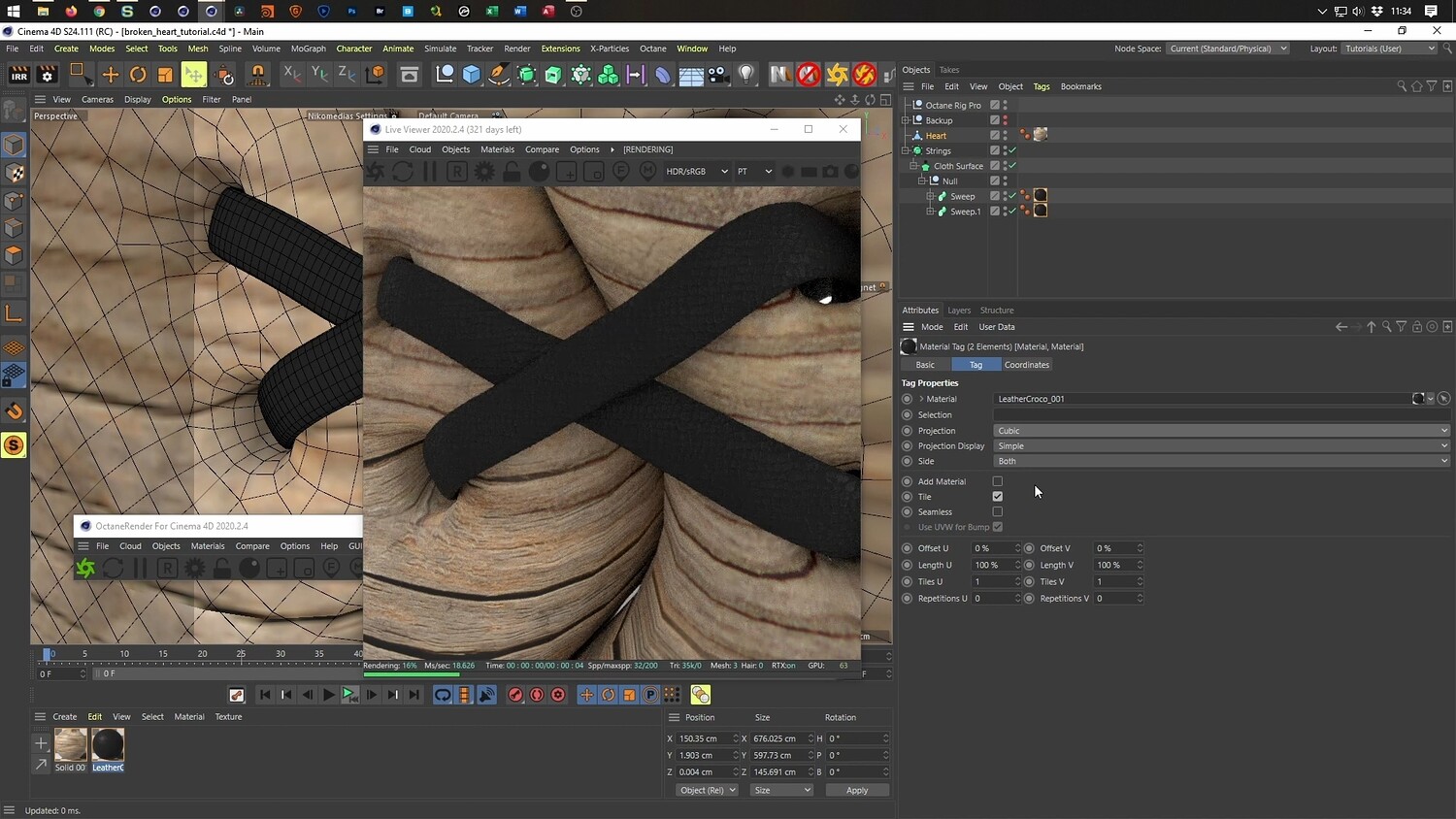Select the LeatherCroco material thumbnail
Viewport: 1456px width, 819px height.
pyautogui.click(x=108, y=745)
